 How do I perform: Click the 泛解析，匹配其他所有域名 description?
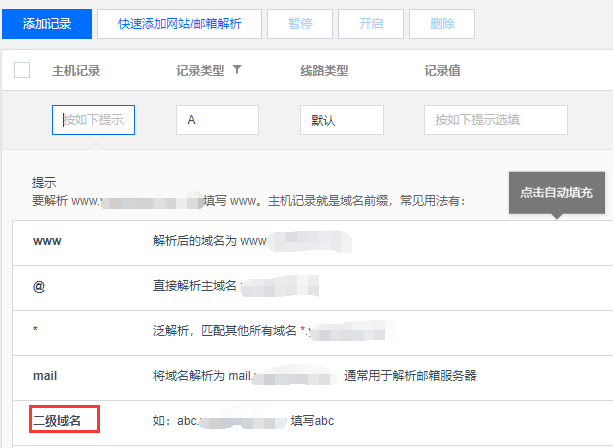225,331
